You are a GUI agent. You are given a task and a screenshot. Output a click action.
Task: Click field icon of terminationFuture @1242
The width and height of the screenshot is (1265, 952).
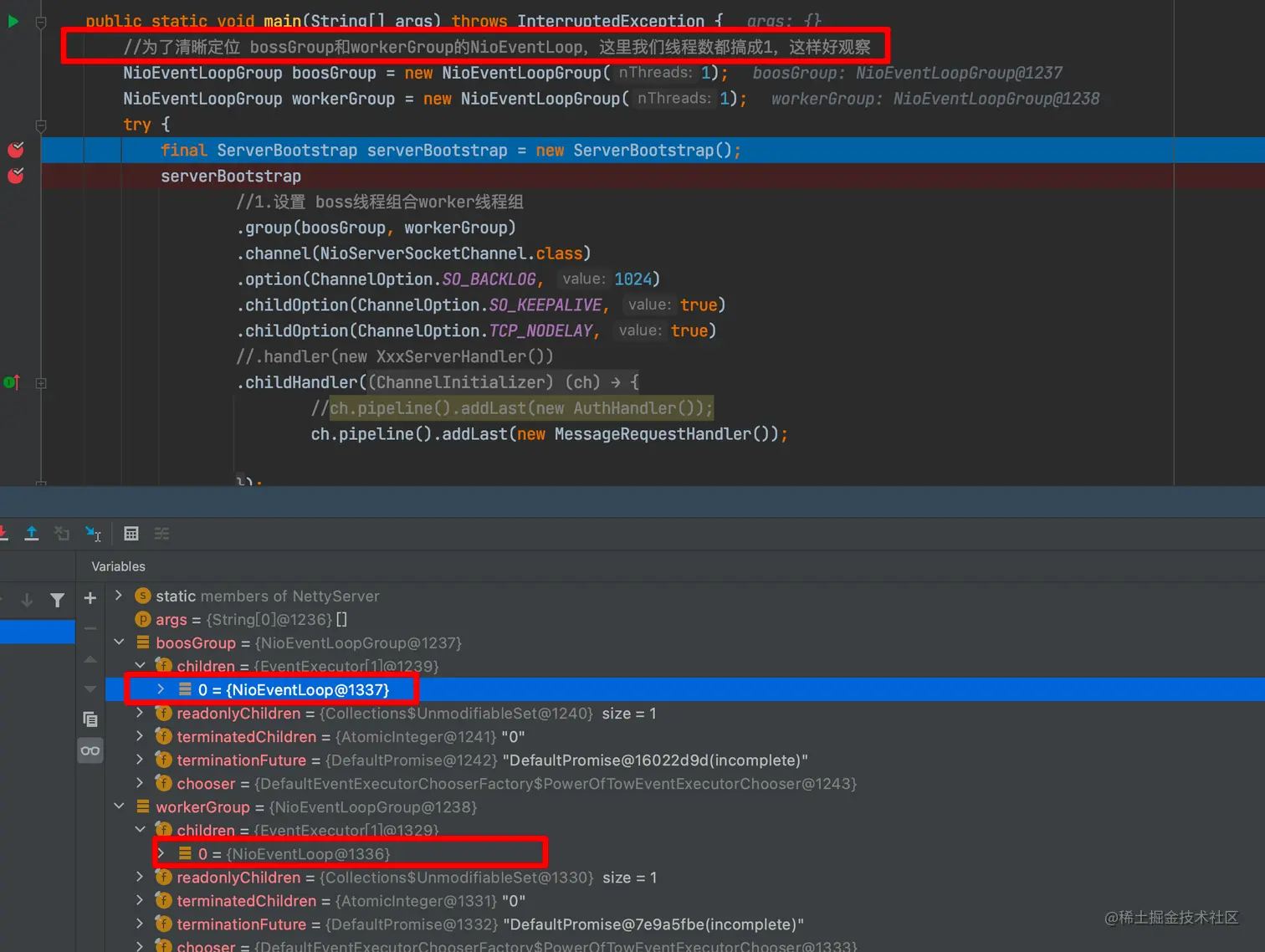[x=164, y=760]
